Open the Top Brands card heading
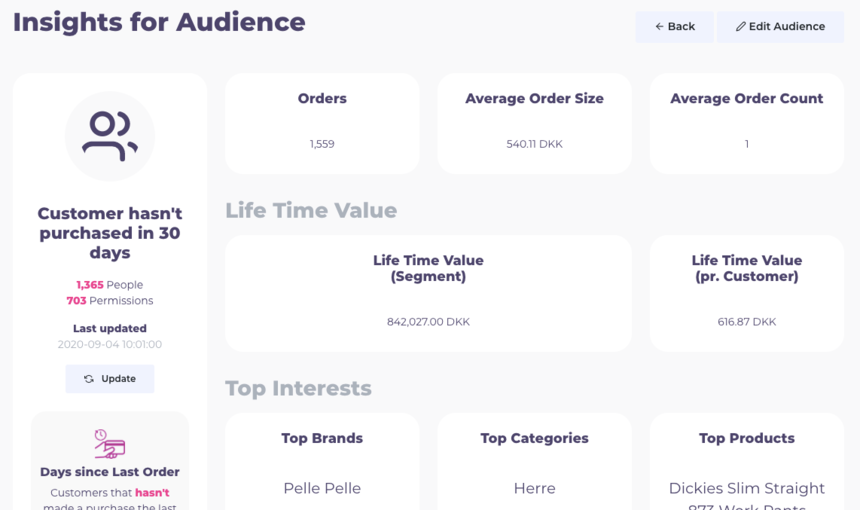Screen dimensions: 860x510 [x=322, y=438]
